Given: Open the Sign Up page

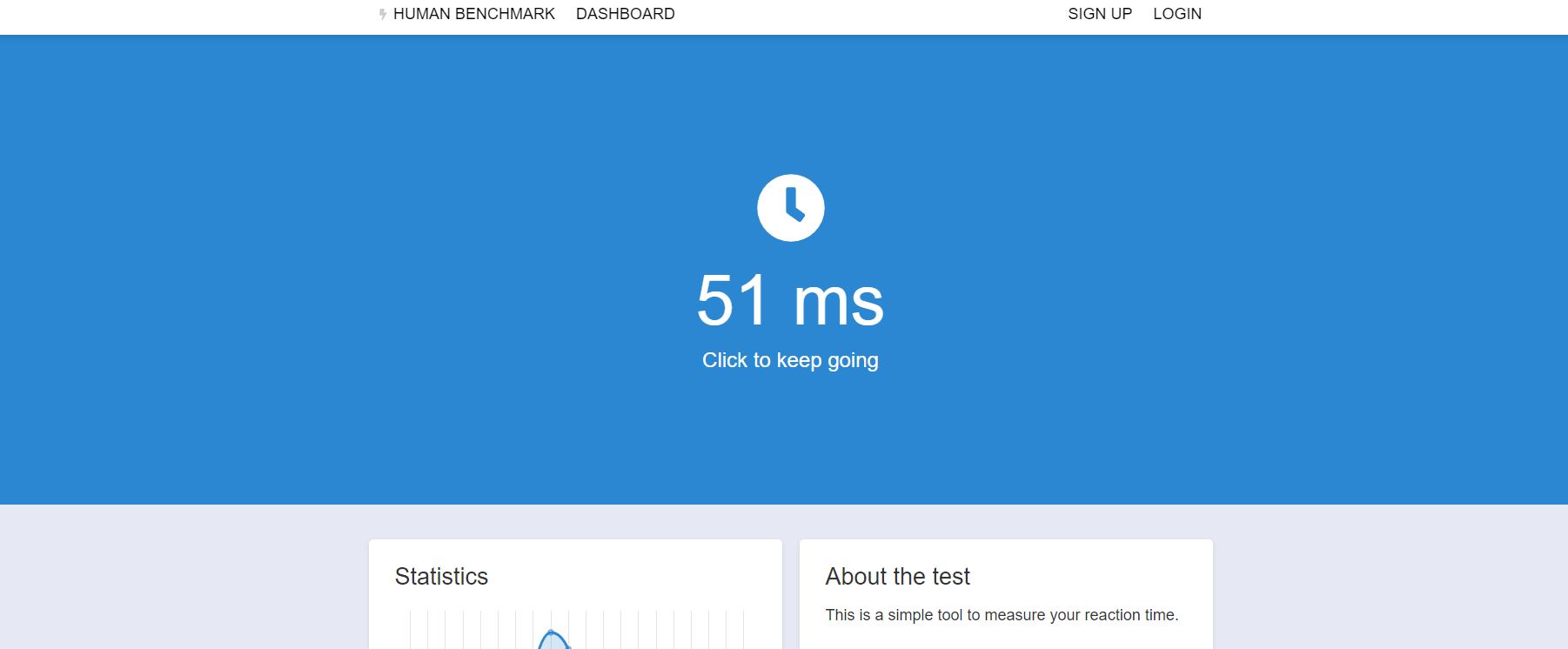Looking at the screenshot, I should (1099, 14).
